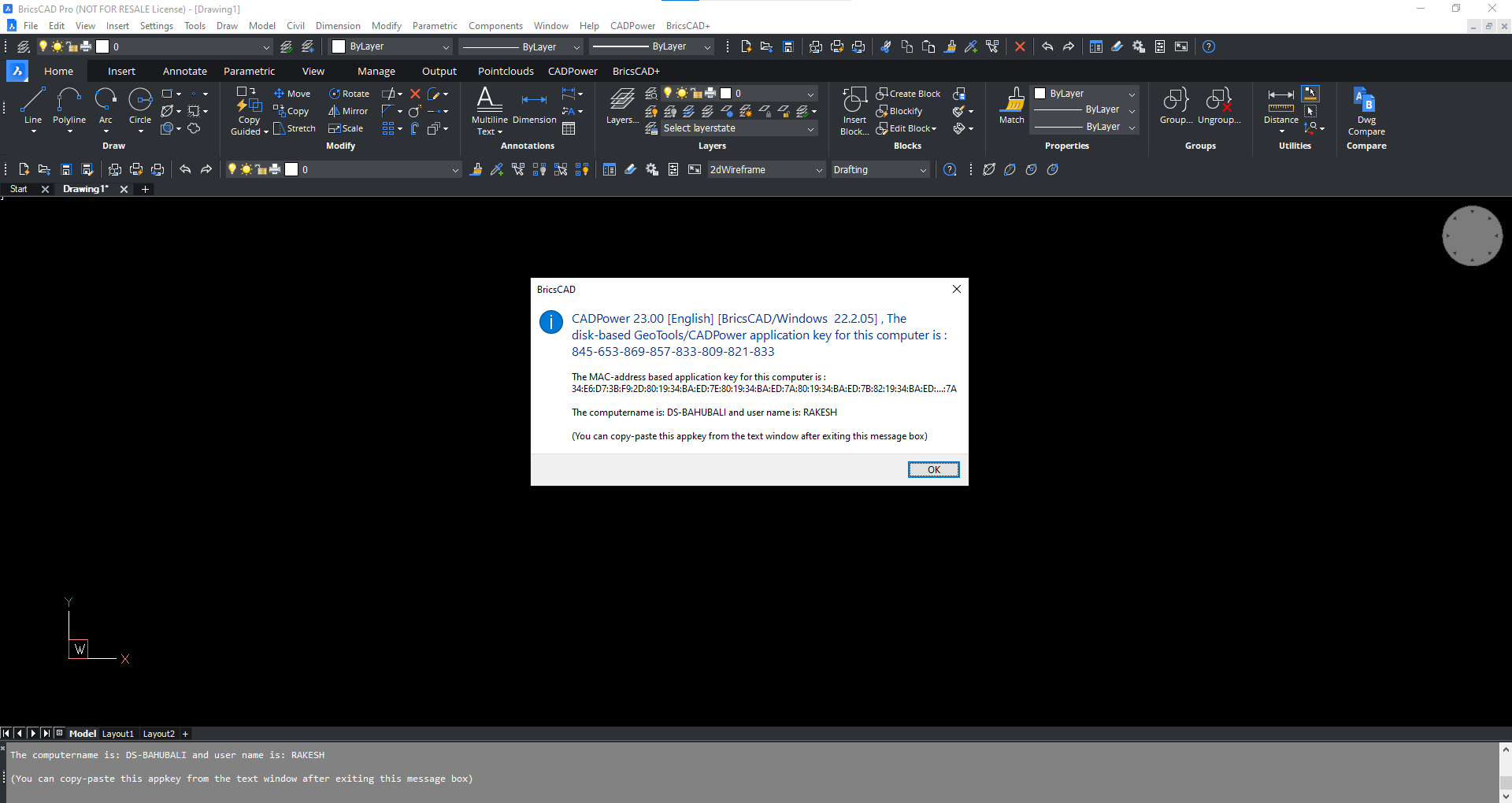Close the Drawing1 tab

(x=124, y=189)
